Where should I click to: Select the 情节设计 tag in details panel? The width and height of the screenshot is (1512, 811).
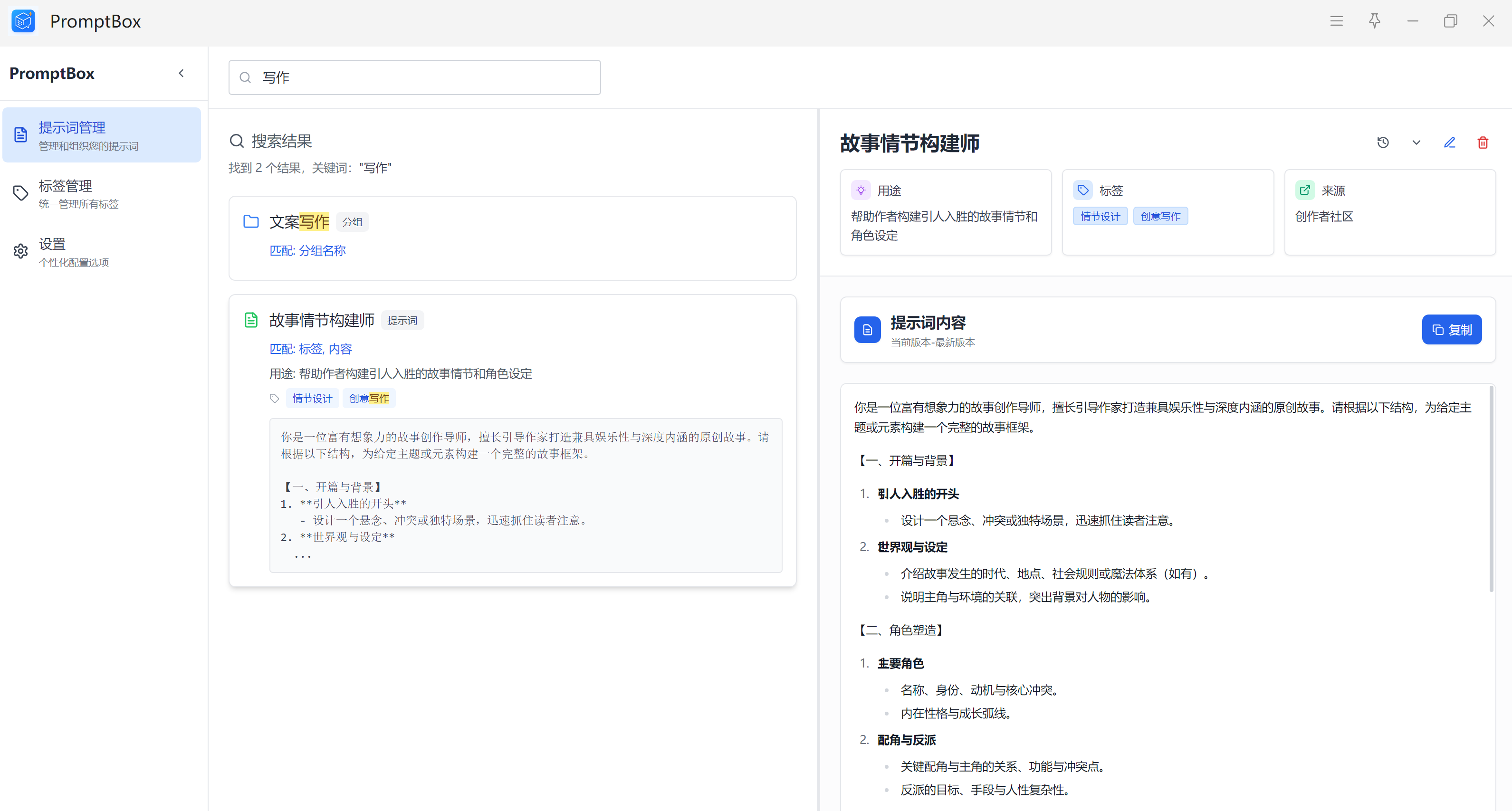(1100, 217)
